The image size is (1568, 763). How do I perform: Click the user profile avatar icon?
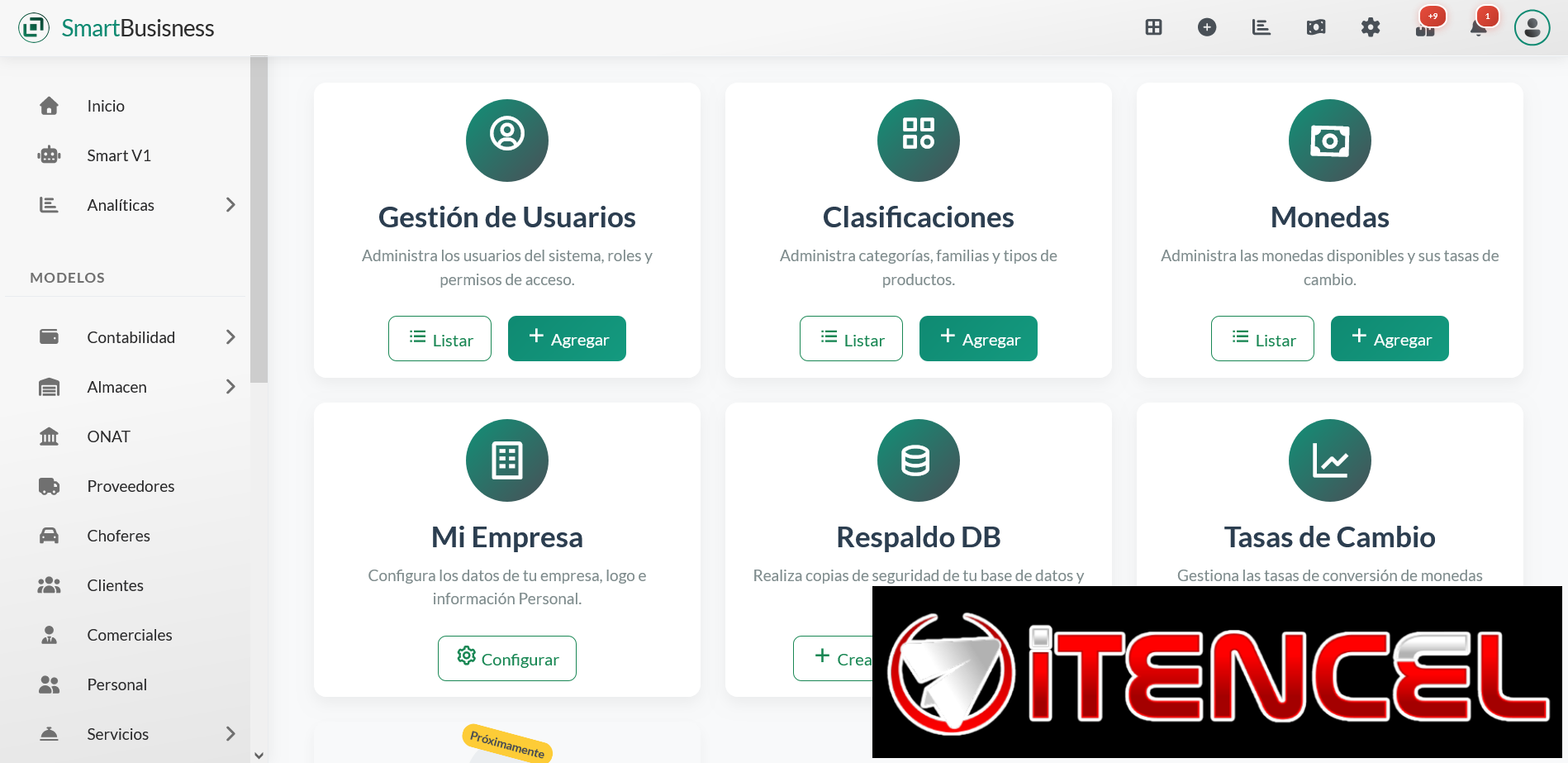tap(1532, 26)
